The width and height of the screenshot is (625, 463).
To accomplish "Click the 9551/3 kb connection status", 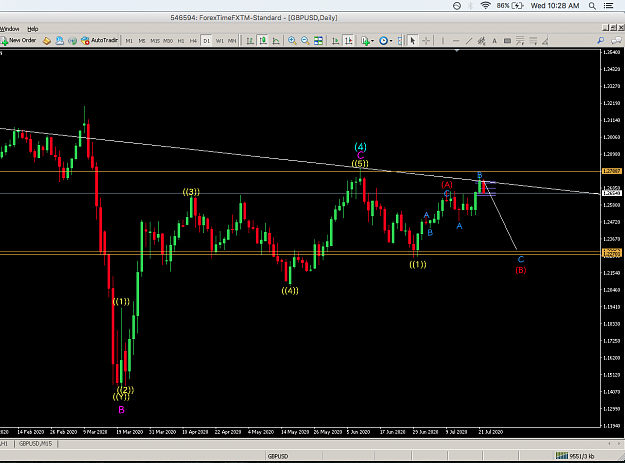I will (x=576, y=456).
